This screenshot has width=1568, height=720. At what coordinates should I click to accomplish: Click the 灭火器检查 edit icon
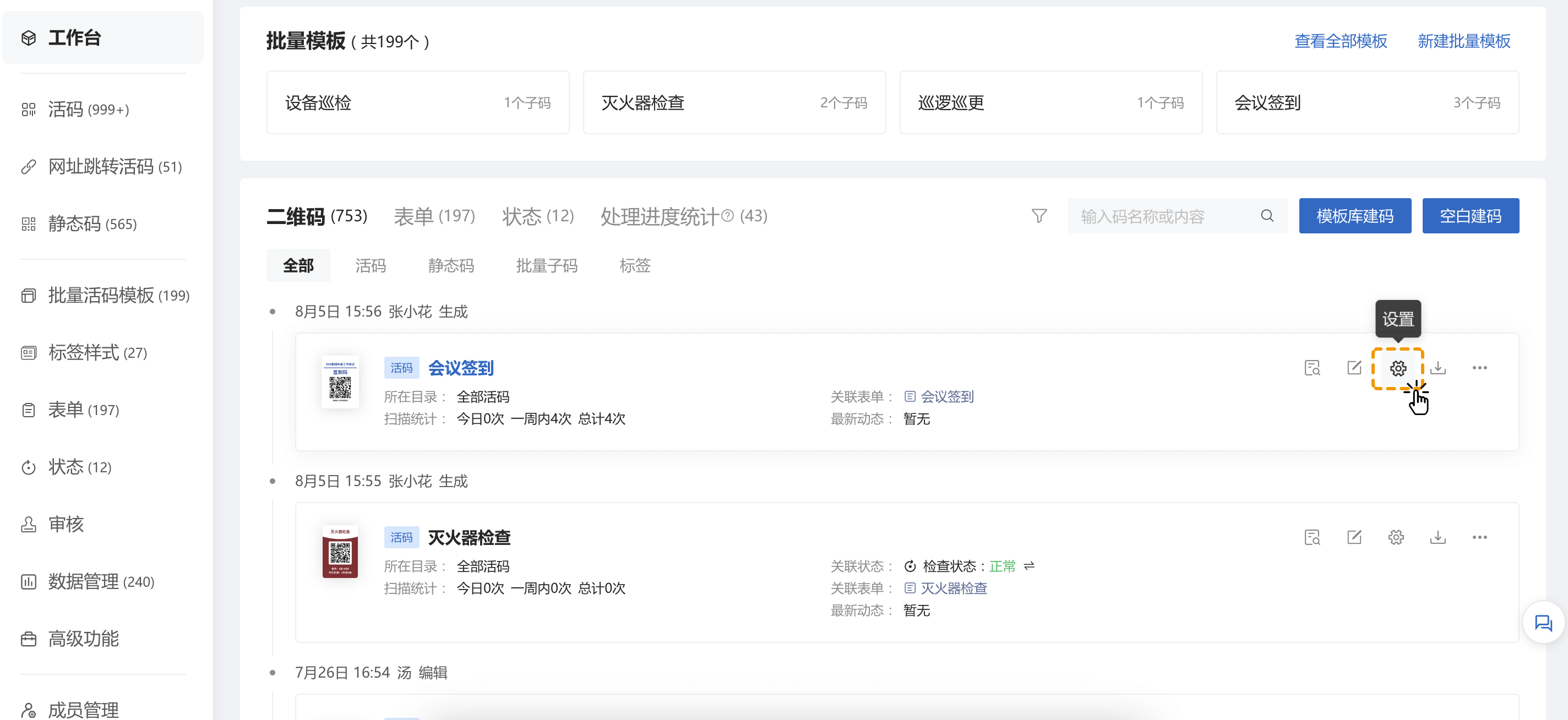1354,537
